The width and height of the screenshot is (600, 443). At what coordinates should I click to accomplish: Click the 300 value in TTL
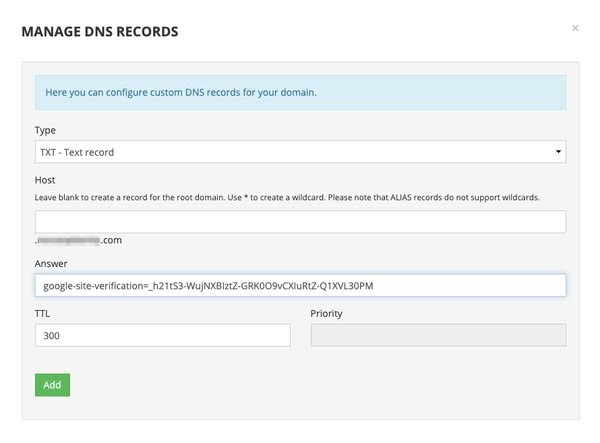click(53, 335)
